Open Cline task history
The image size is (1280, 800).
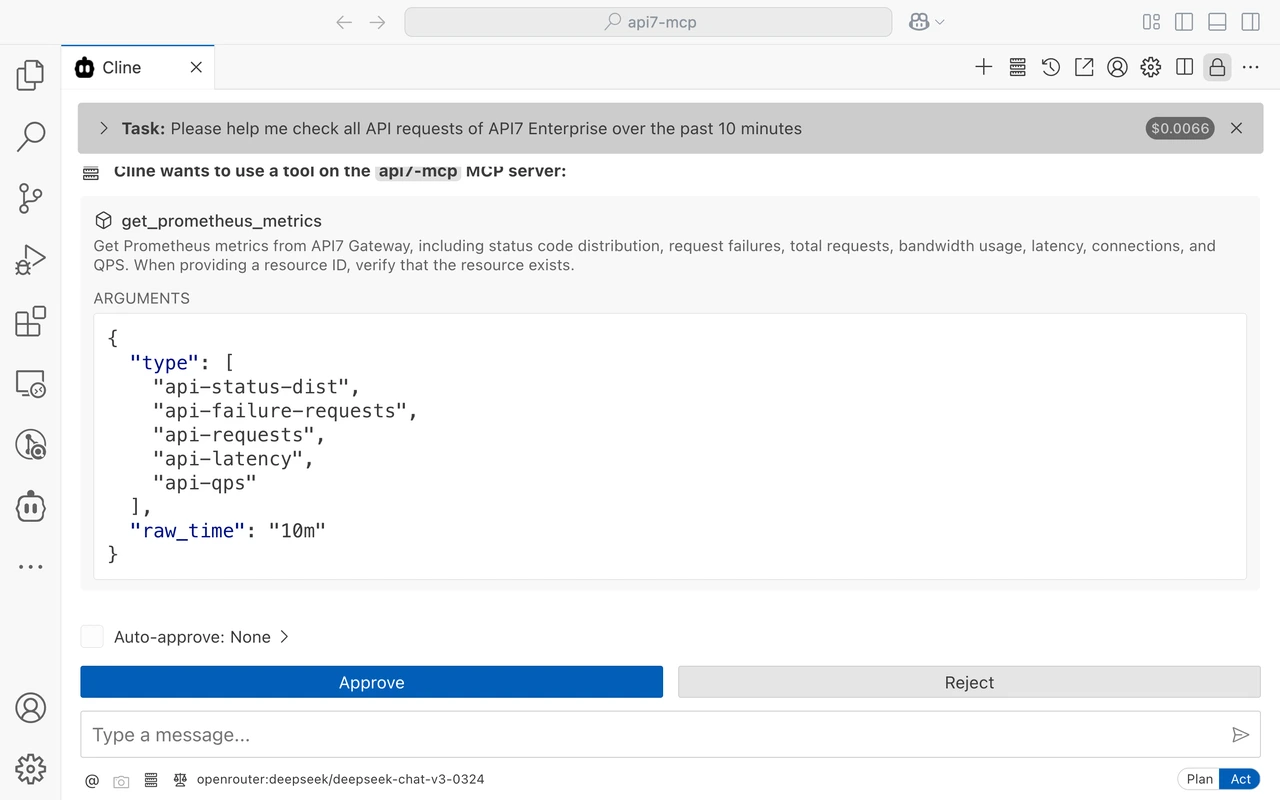(1051, 67)
